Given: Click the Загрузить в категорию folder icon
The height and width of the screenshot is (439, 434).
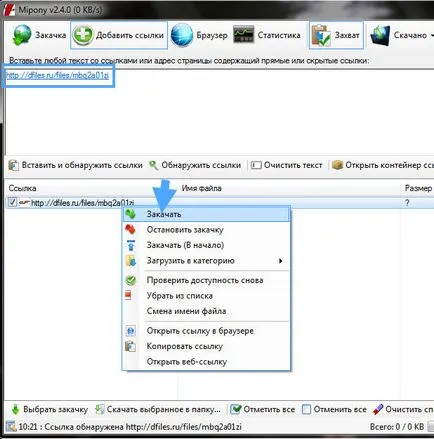Looking at the screenshot, I should click(x=131, y=260).
